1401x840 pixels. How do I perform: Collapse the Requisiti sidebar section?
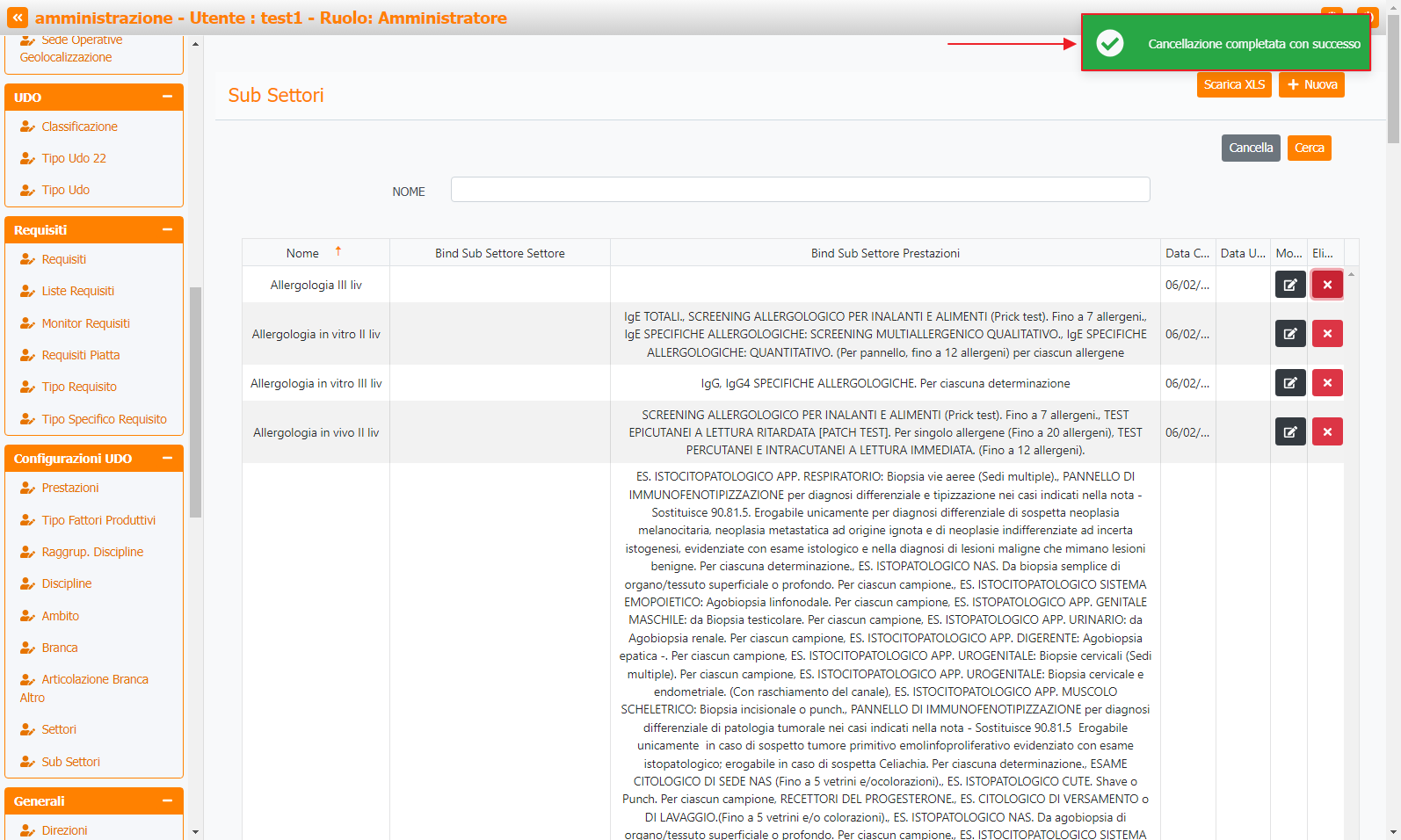pyautogui.click(x=167, y=229)
